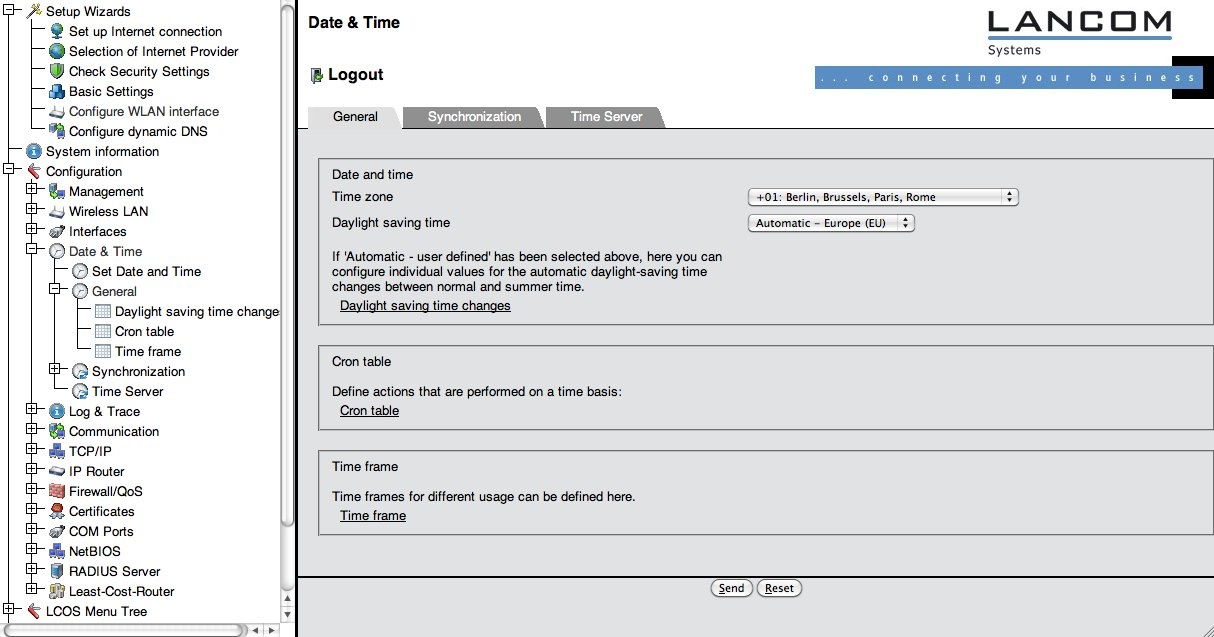The height and width of the screenshot is (637, 1214).
Task: Collapse the Configuration tree node
Action: [x=9, y=169]
